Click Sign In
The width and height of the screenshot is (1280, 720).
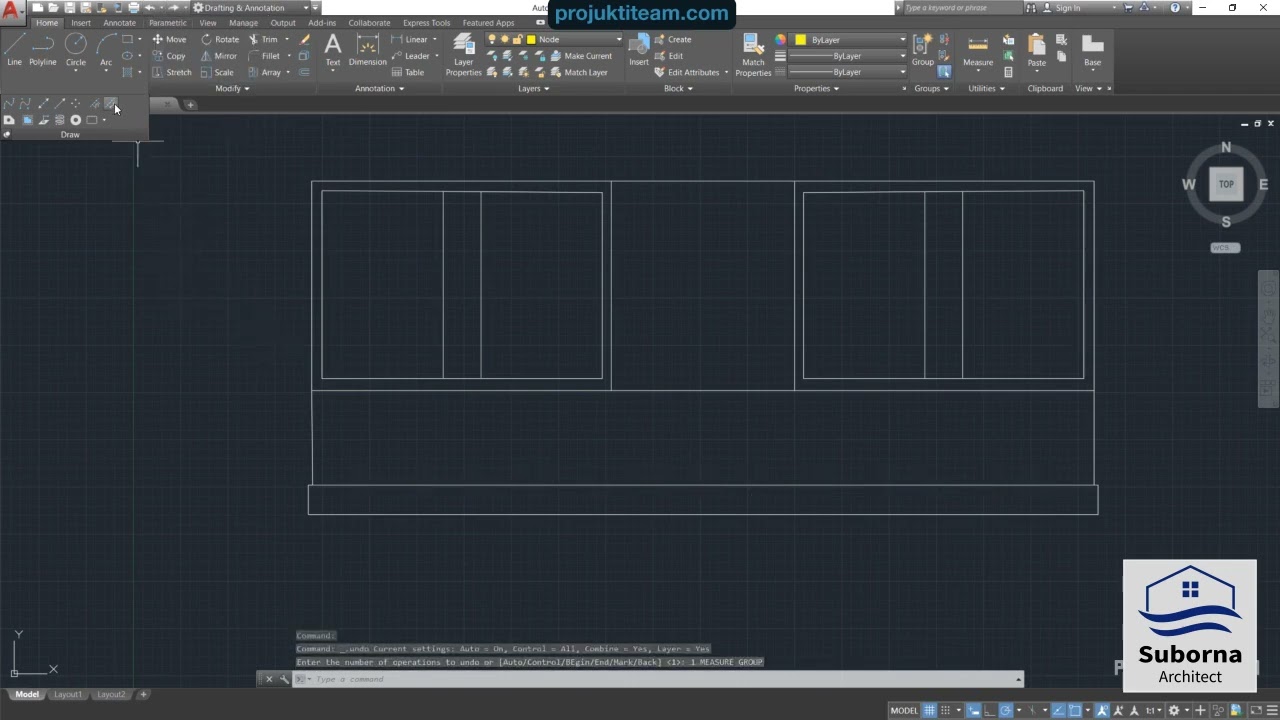(x=1060, y=8)
